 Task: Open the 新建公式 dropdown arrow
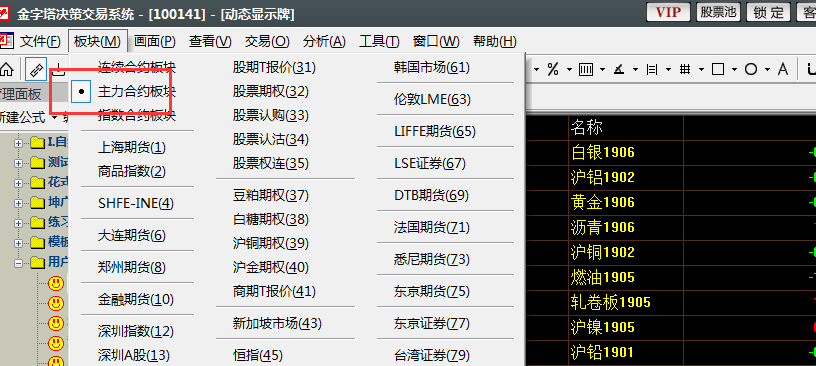[x=54, y=117]
